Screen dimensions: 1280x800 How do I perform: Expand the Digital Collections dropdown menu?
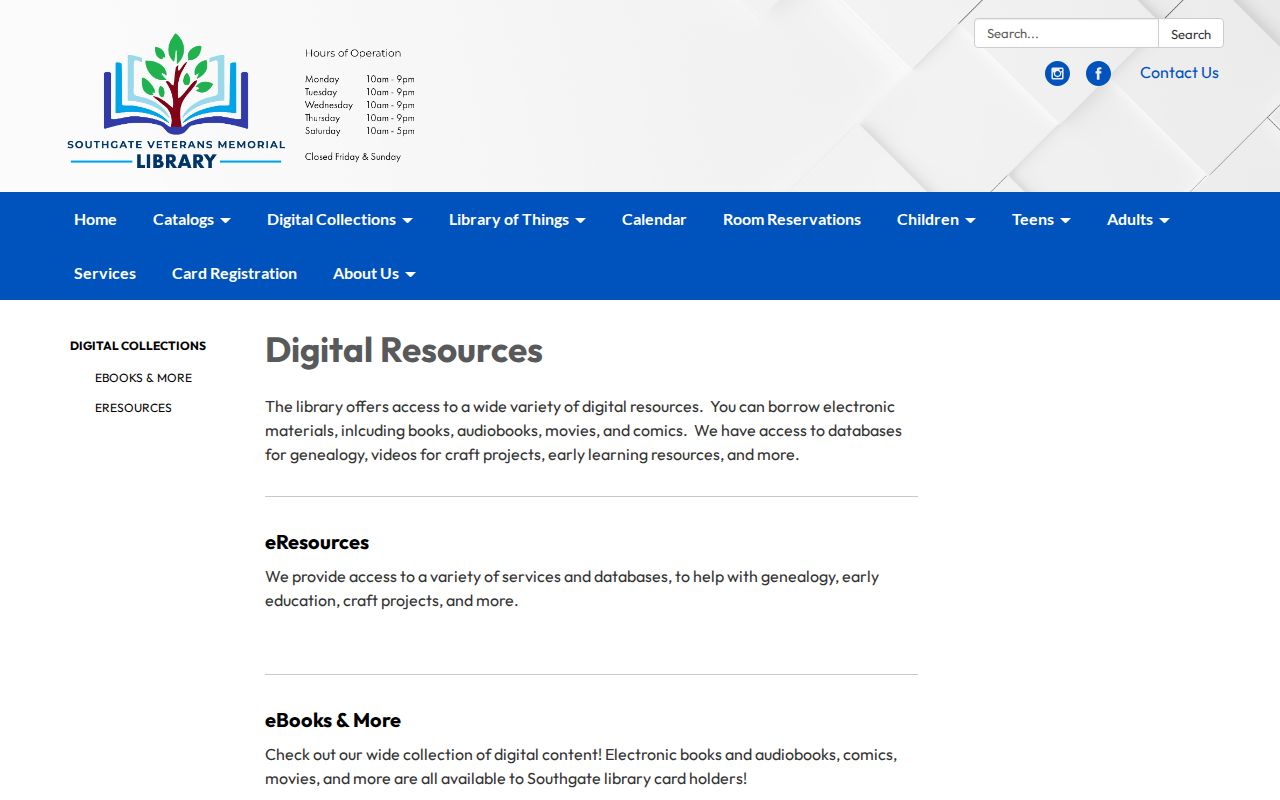[x=340, y=219]
